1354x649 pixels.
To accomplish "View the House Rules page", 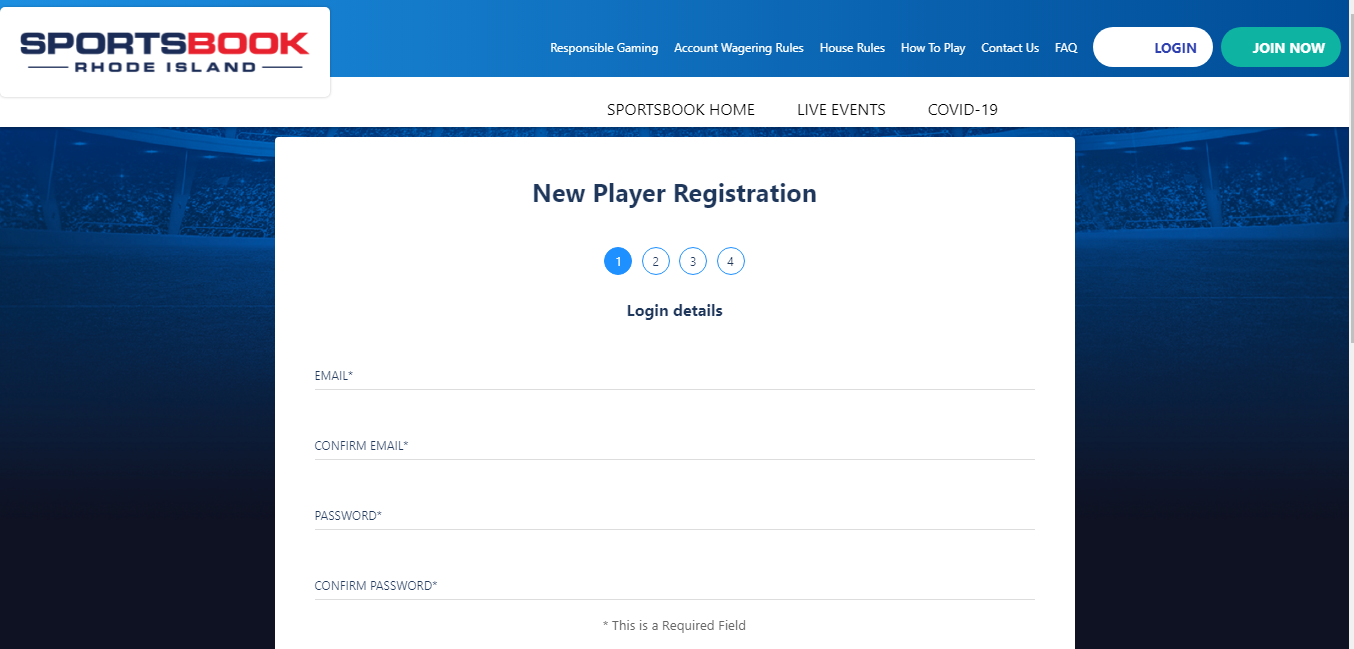I will [852, 48].
